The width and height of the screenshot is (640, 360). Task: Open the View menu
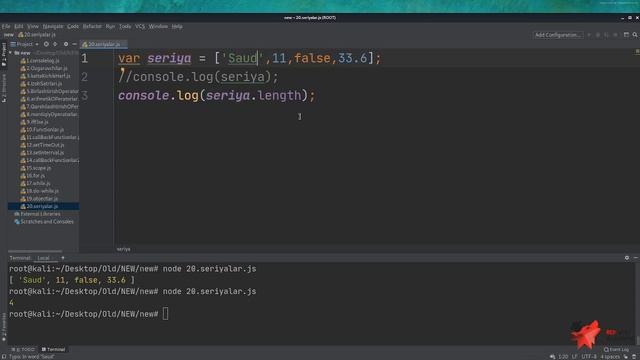tap(33, 26)
